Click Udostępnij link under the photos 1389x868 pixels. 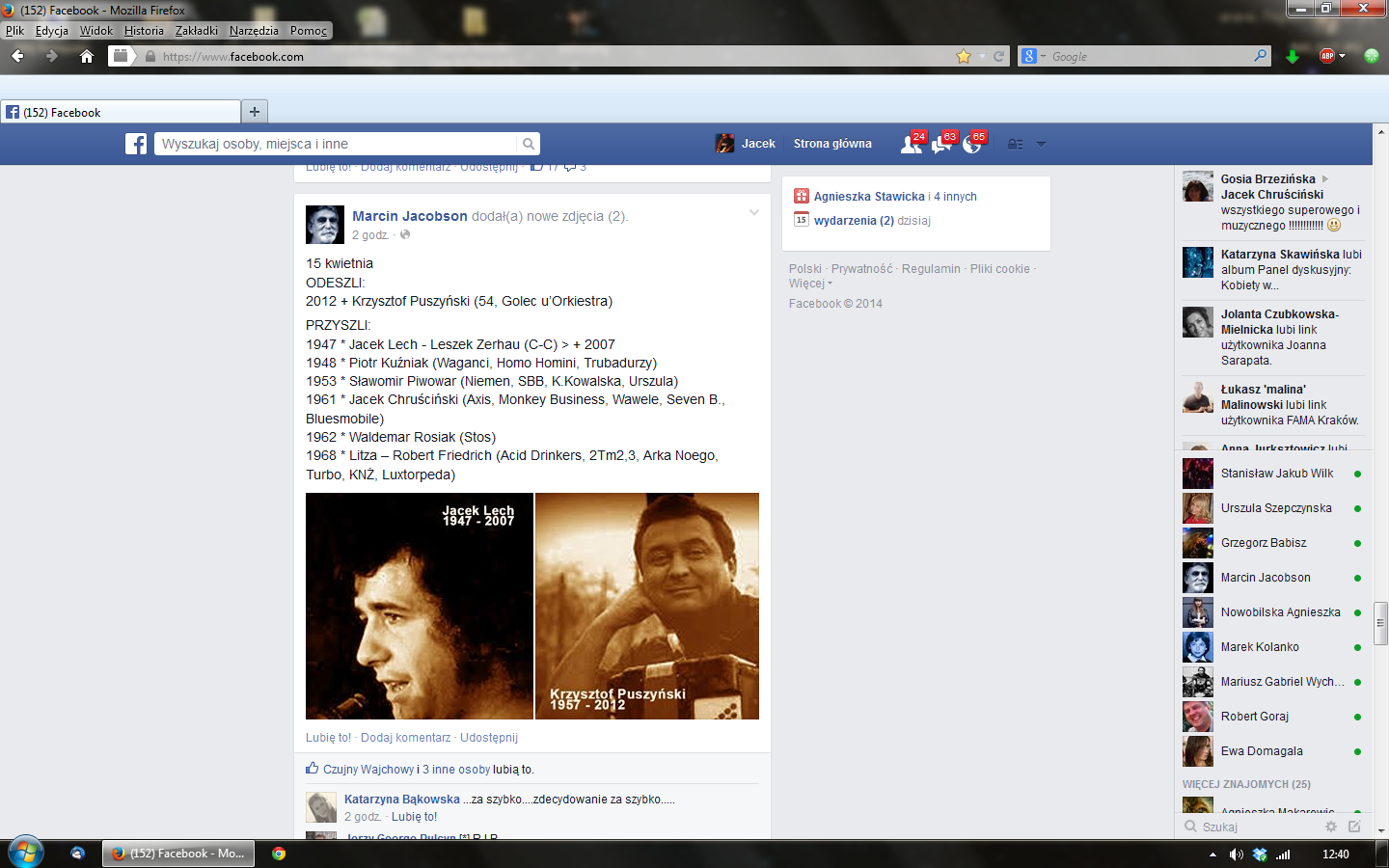tap(489, 738)
